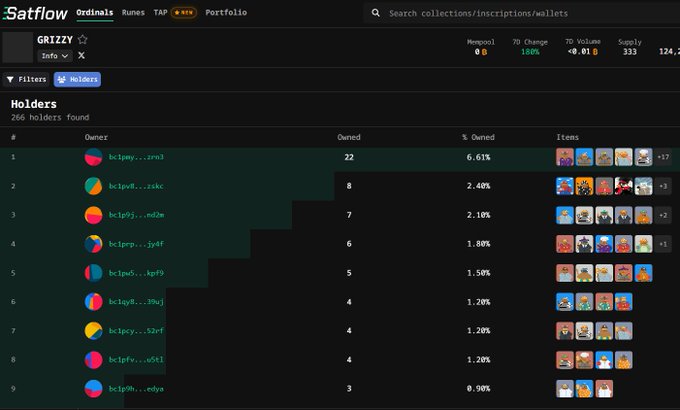Click avatar of holder bc1pmy...zrn3
The height and width of the screenshot is (410, 680).
pyautogui.click(x=93, y=157)
